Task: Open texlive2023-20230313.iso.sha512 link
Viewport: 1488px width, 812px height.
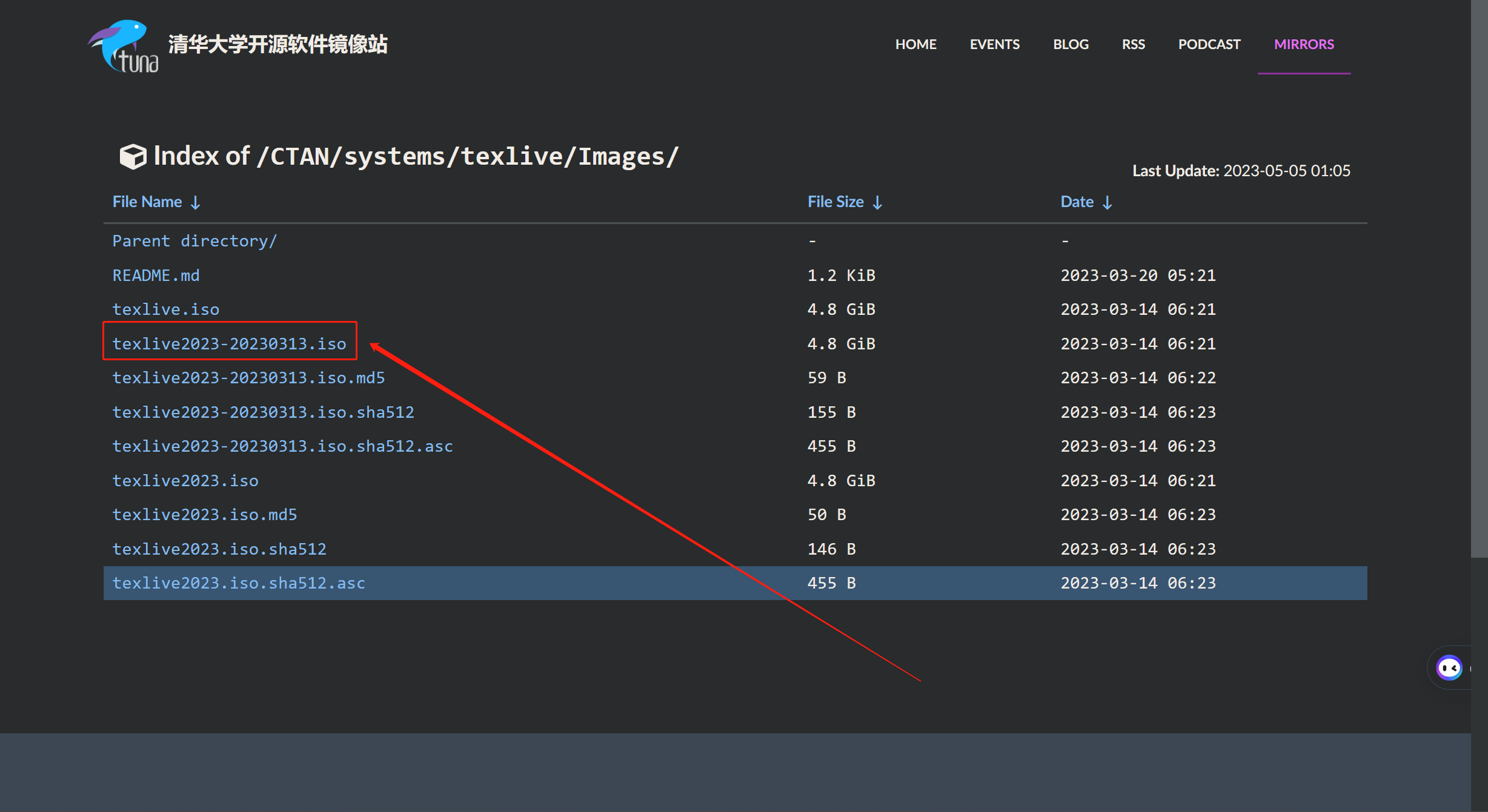Action: 263,412
